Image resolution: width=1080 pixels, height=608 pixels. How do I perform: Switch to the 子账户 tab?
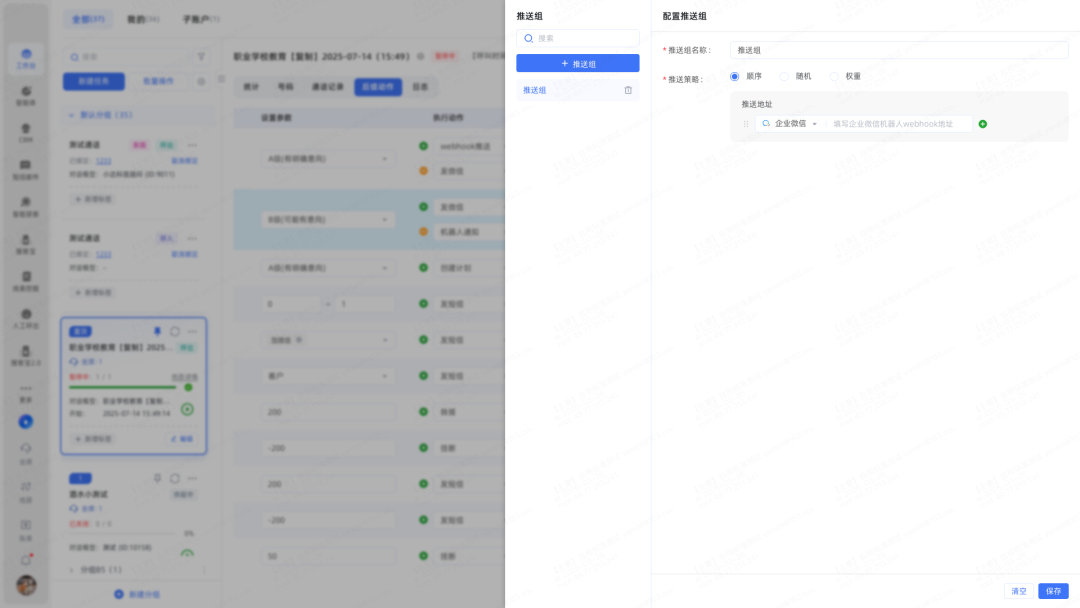click(x=200, y=19)
